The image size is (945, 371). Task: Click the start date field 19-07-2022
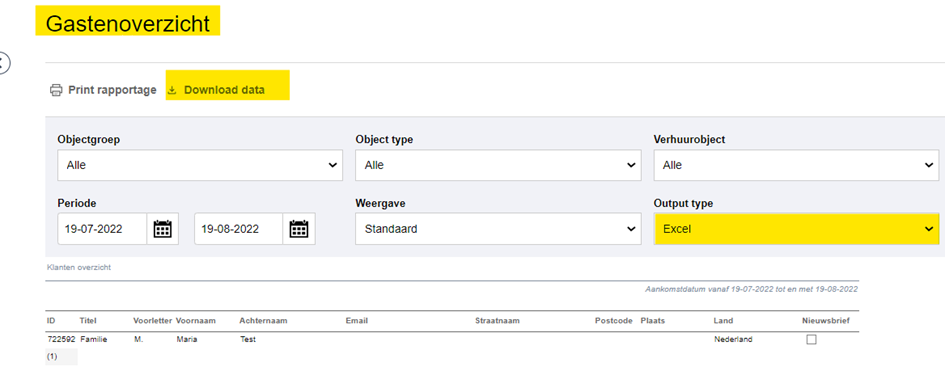[x=102, y=229]
